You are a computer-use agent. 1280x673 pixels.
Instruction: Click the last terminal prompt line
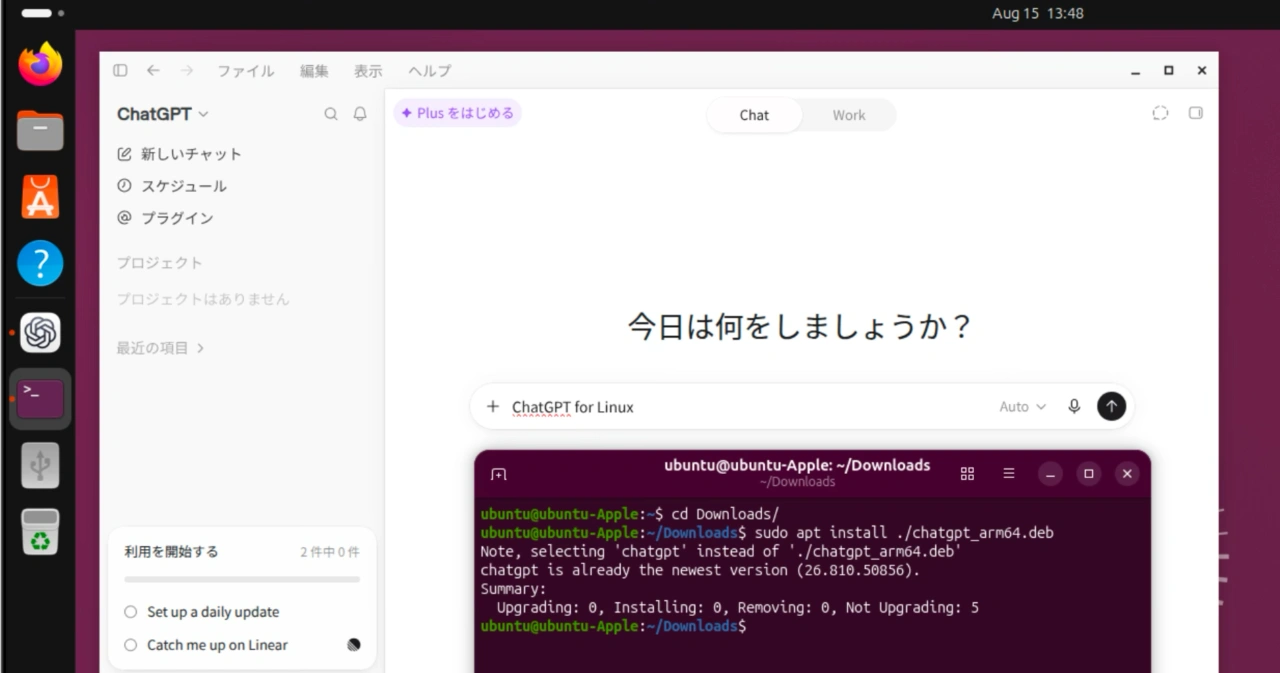click(613, 626)
